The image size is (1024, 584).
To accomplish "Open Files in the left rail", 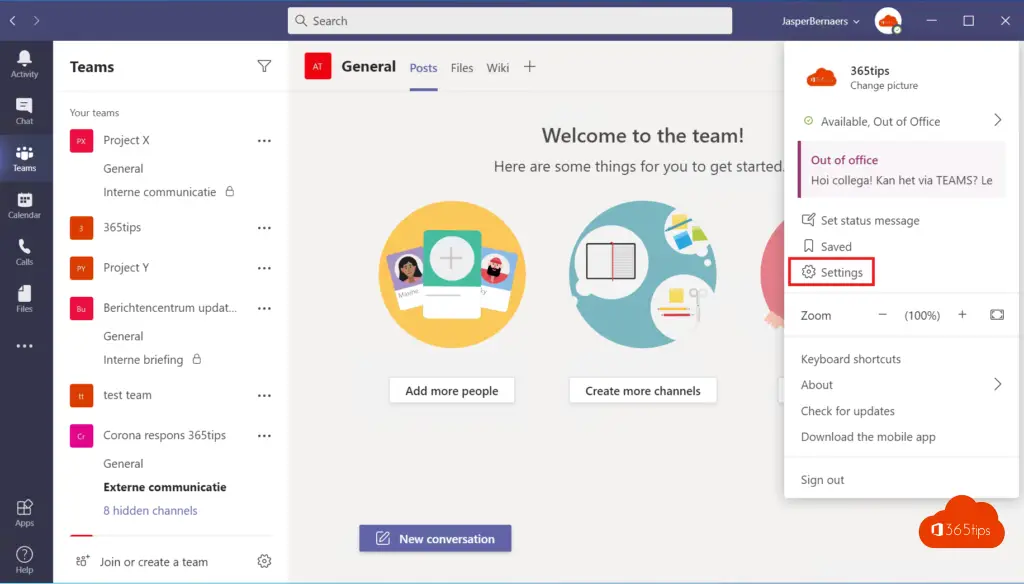I will (24, 299).
